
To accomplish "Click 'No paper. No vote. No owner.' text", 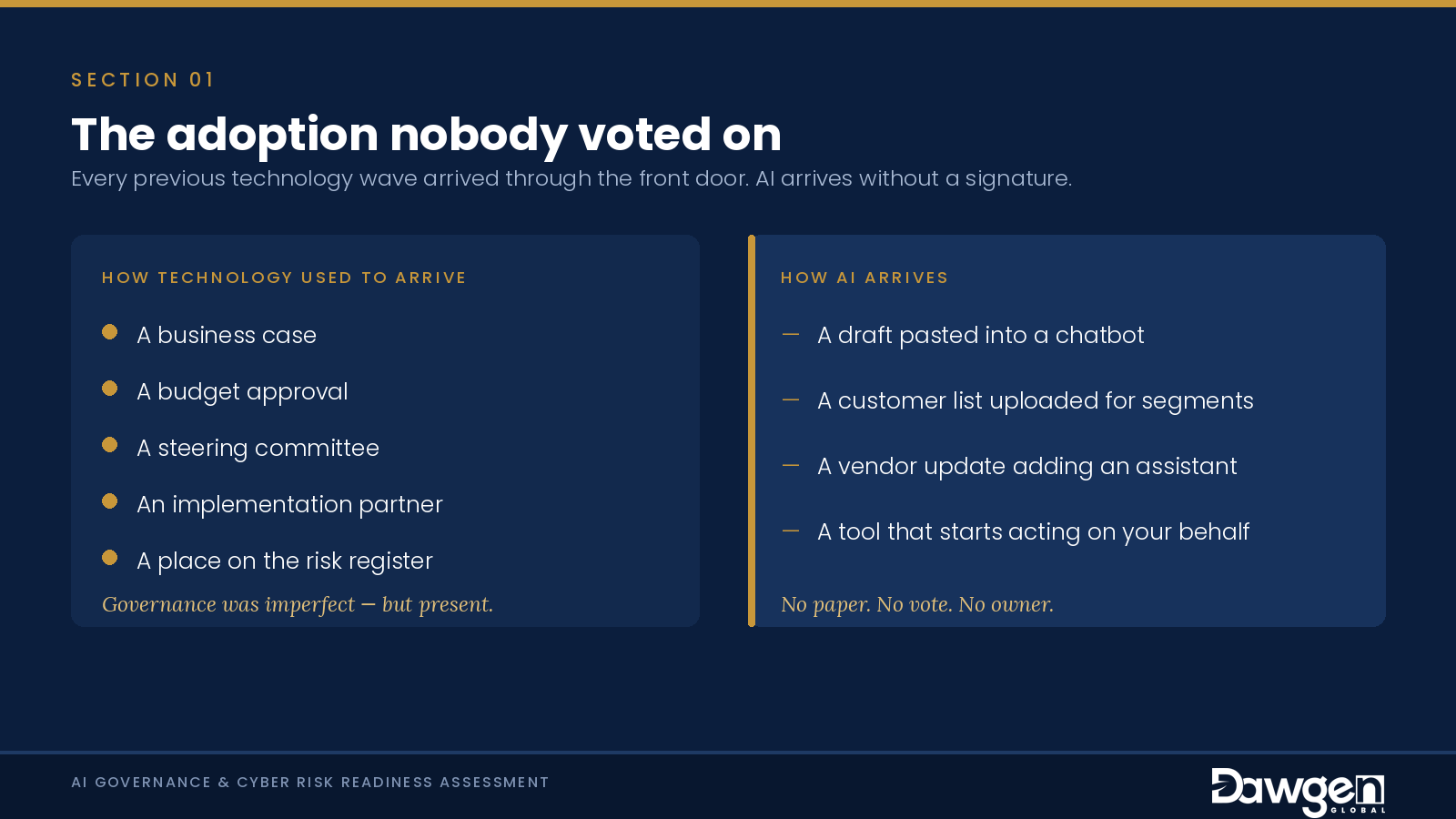I will pos(917,604).
